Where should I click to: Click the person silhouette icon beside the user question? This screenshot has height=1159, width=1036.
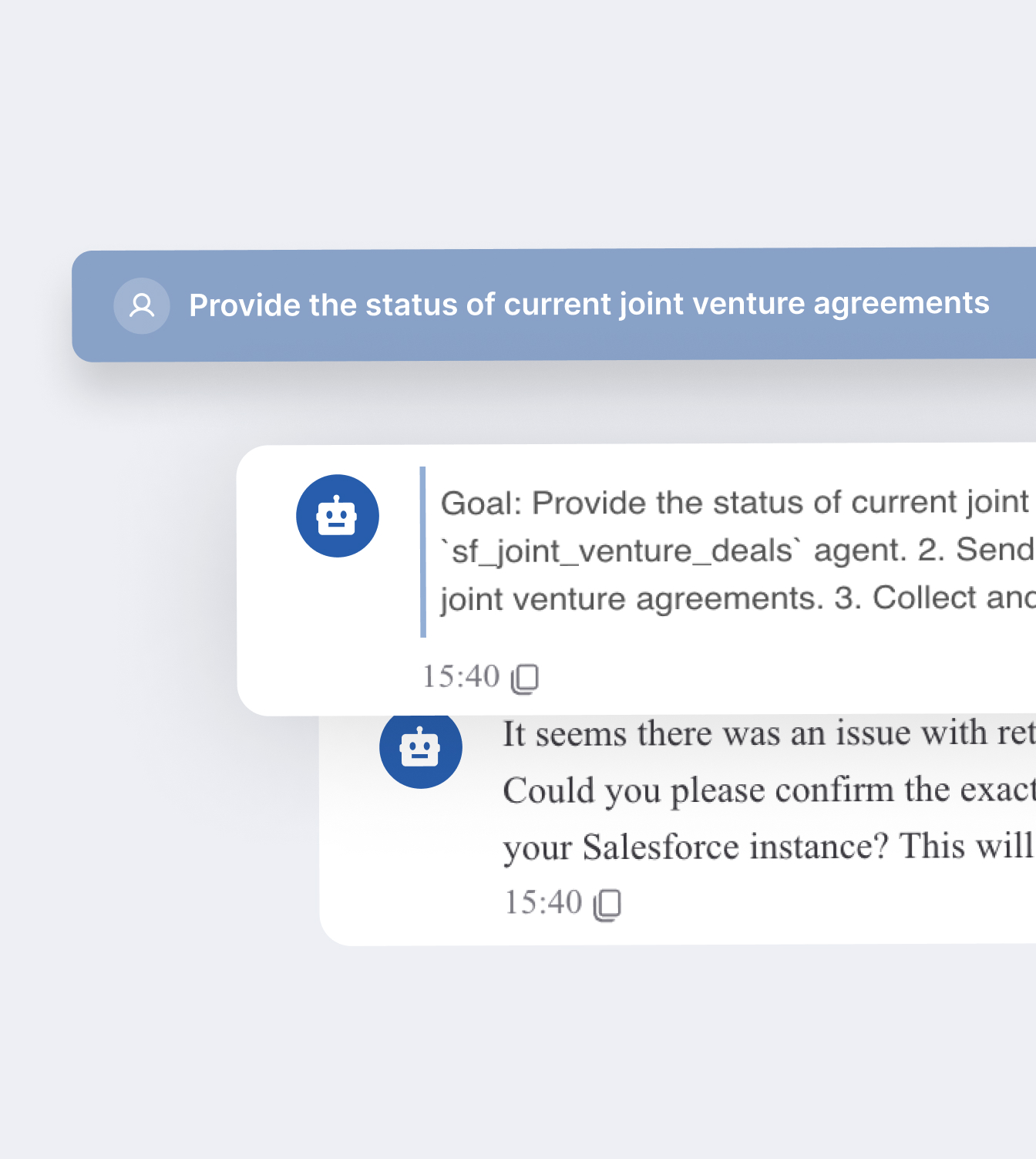pos(142,305)
